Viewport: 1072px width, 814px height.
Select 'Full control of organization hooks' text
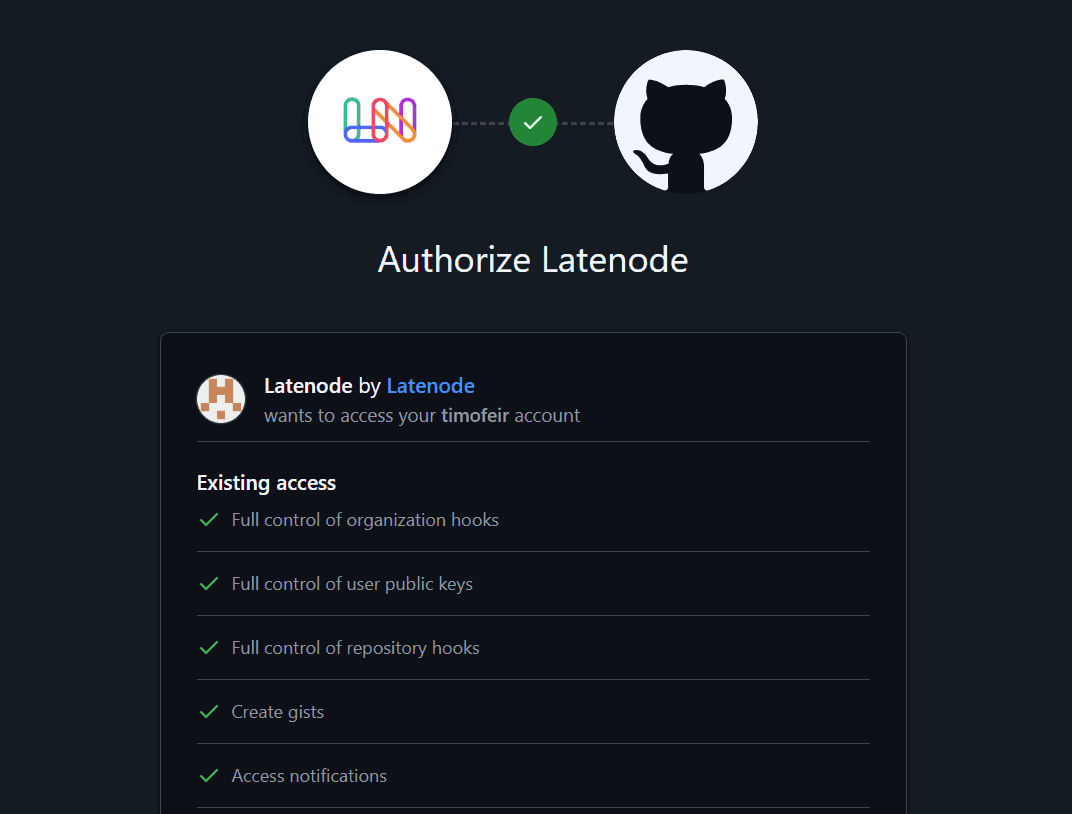pos(365,520)
